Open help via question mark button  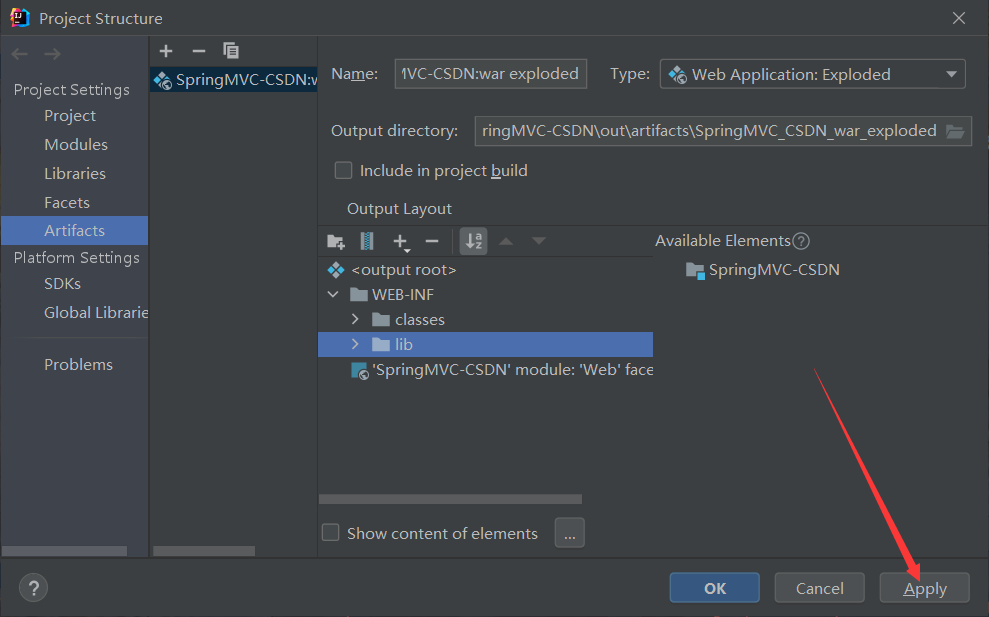coord(33,588)
